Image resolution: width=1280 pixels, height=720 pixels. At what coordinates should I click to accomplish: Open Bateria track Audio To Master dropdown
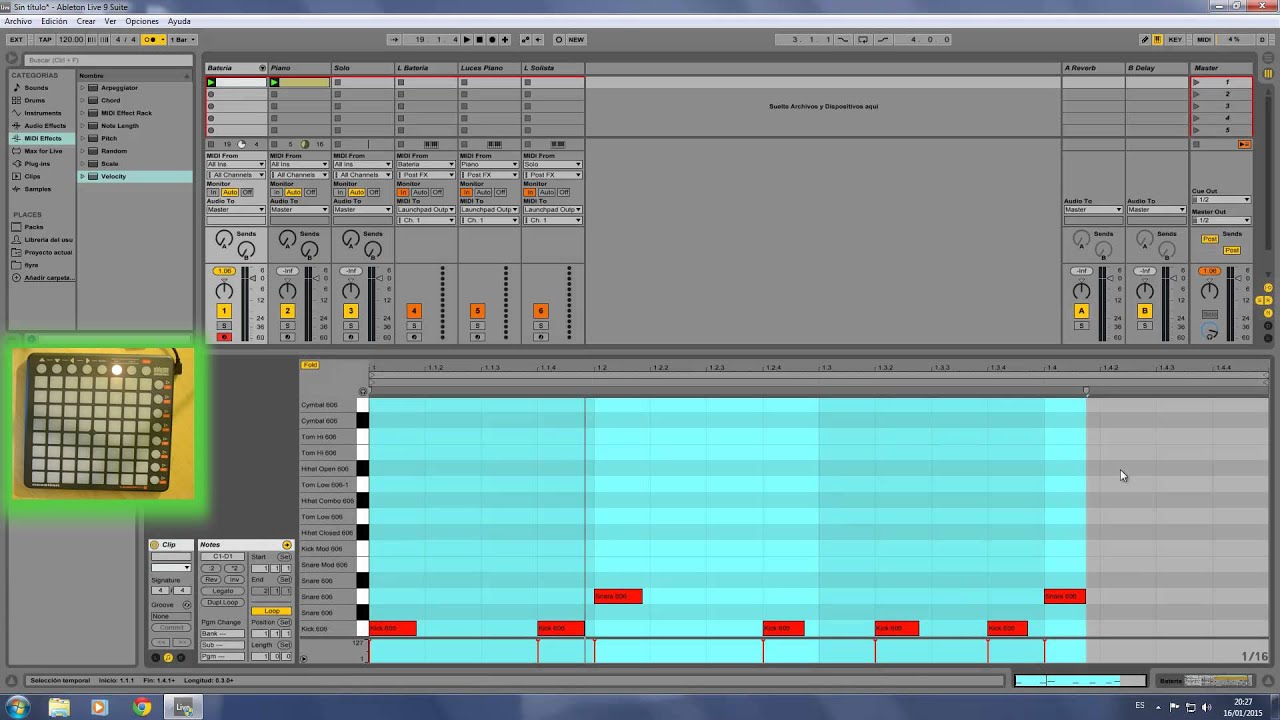click(236, 210)
